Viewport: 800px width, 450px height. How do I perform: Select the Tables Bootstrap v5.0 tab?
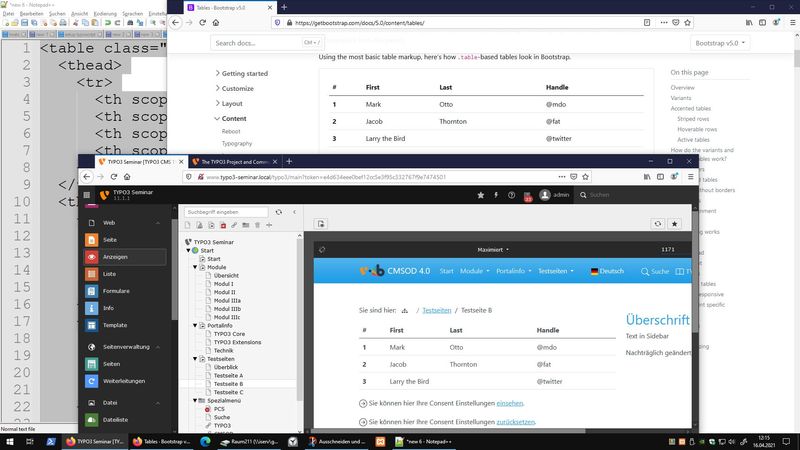tap(226, 8)
